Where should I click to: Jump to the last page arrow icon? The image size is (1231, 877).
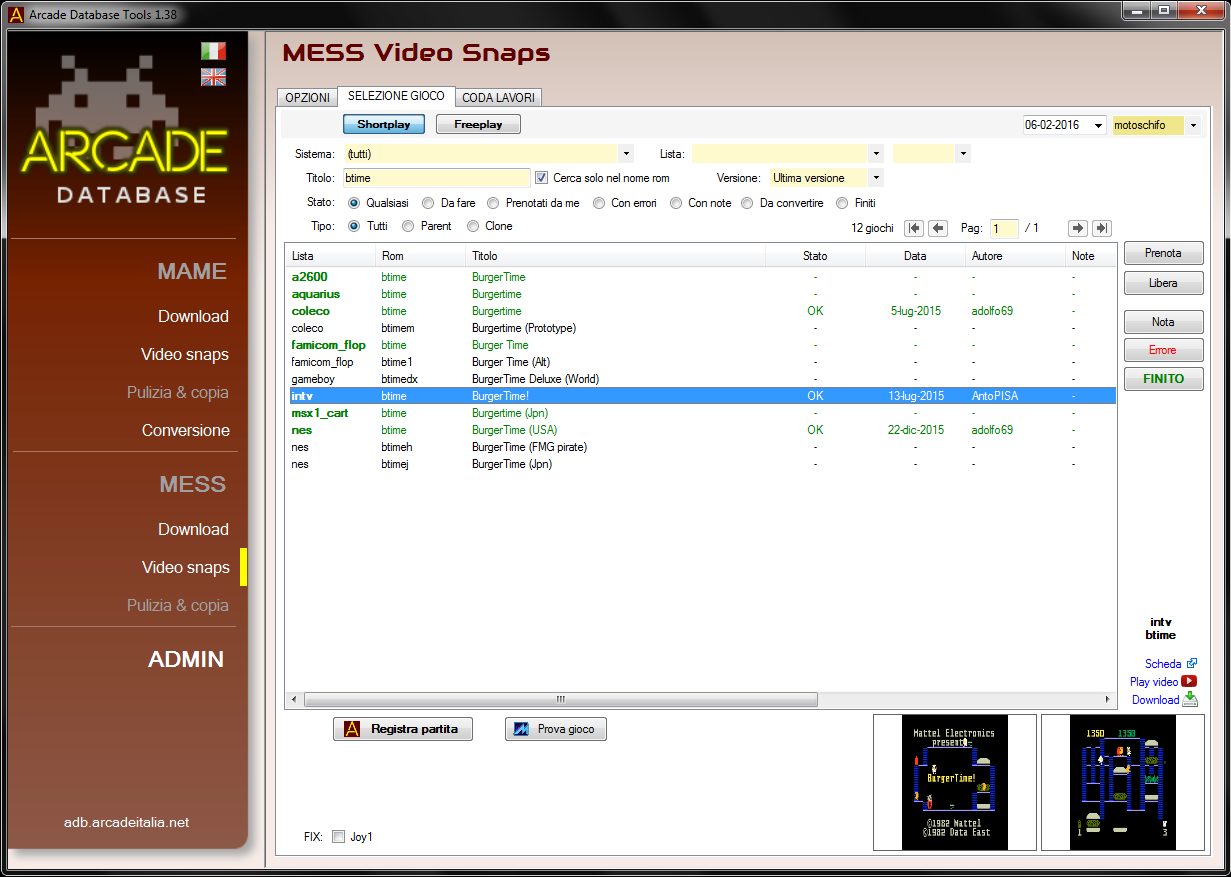1101,228
